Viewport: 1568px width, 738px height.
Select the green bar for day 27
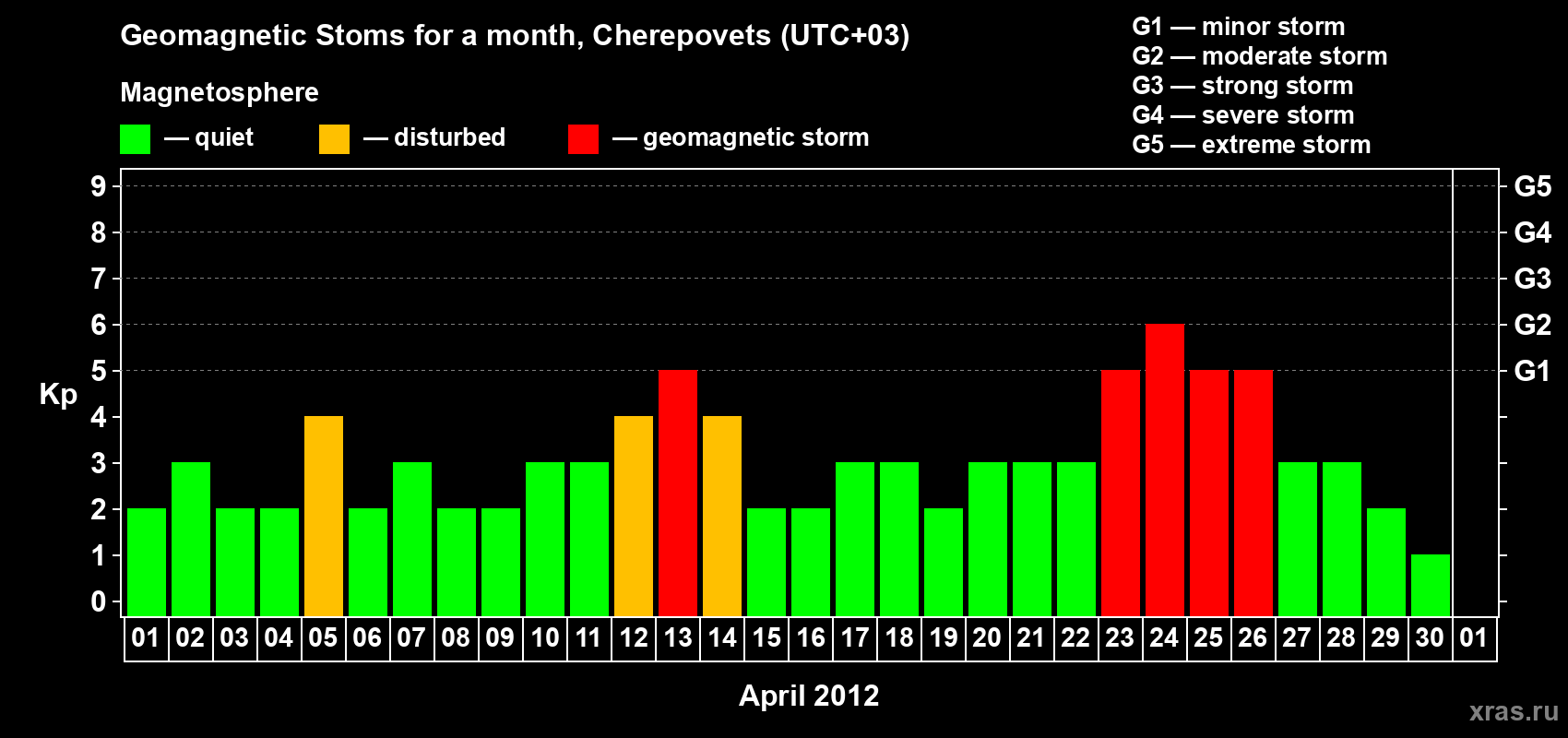click(x=1298, y=539)
